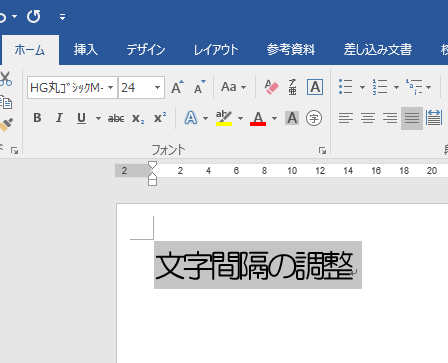Image resolution: width=448 pixels, height=363 pixels.
Task: Toggle Subscript formatting
Action: (x=138, y=118)
